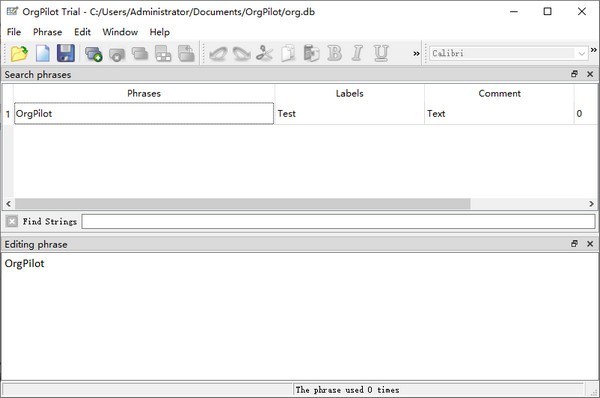Toggle underline formatting
The height and width of the screenshot is (398, 600).
tap(381, 53)
